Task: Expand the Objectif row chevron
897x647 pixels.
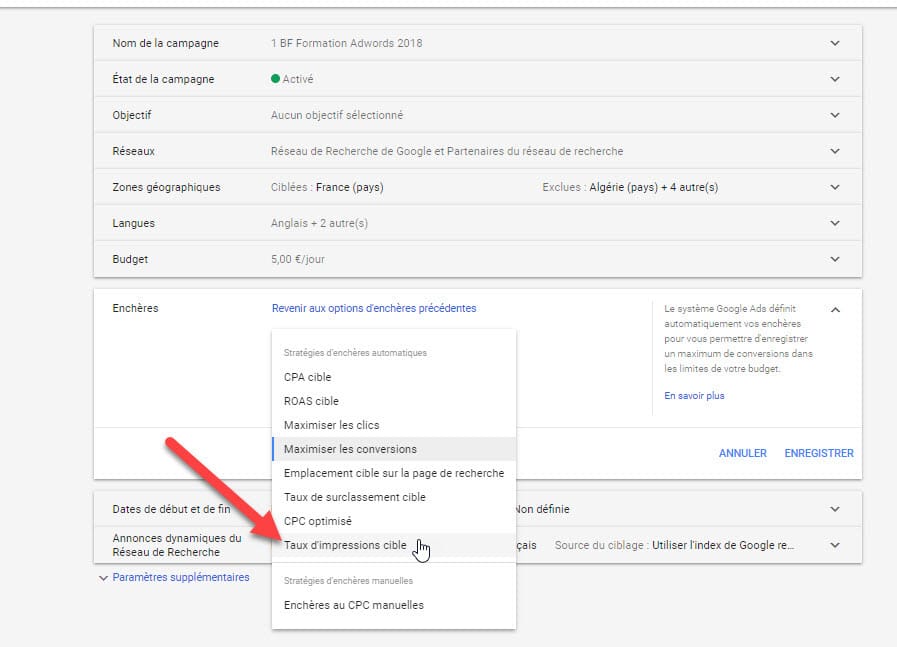Action: coord(835,115)
